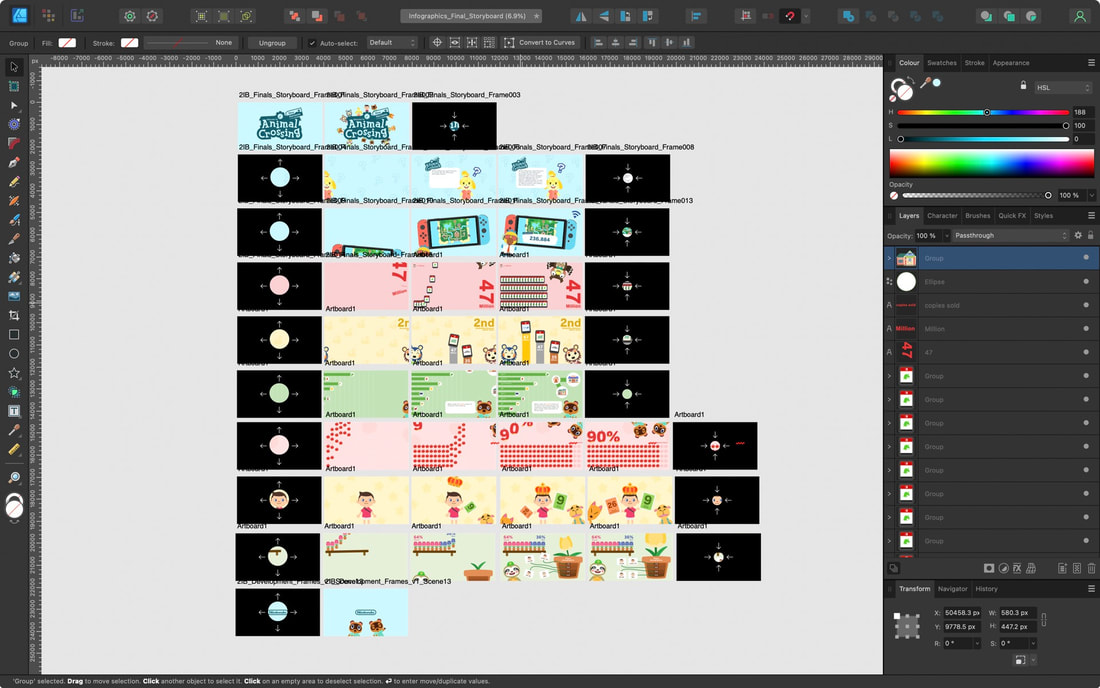The image size is (1100, 688).
Task: Choose the Crop tool
Action: (13, 316)
